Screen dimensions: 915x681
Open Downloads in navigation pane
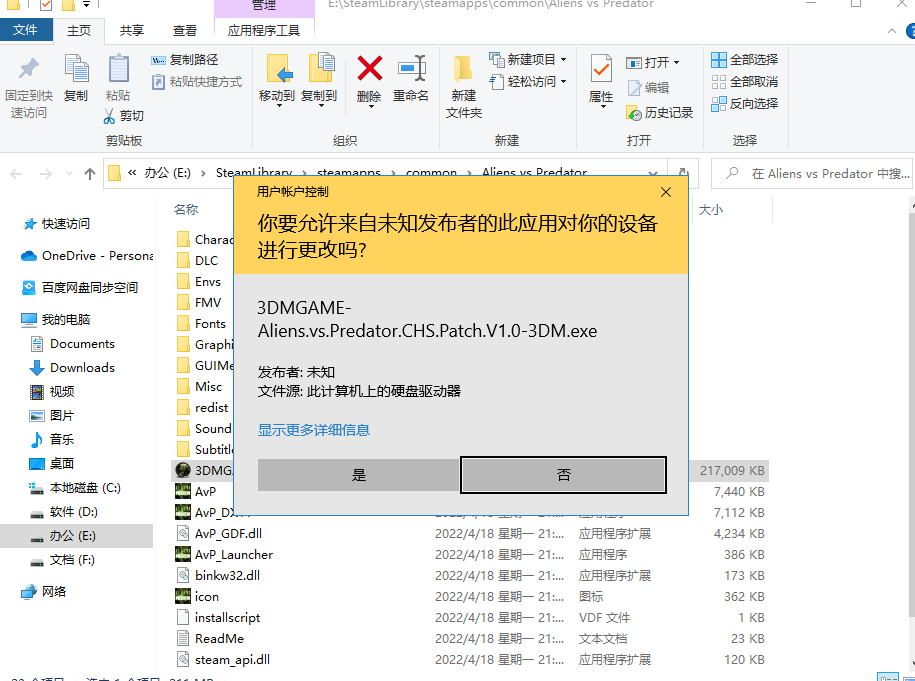[x=82, y=368]
